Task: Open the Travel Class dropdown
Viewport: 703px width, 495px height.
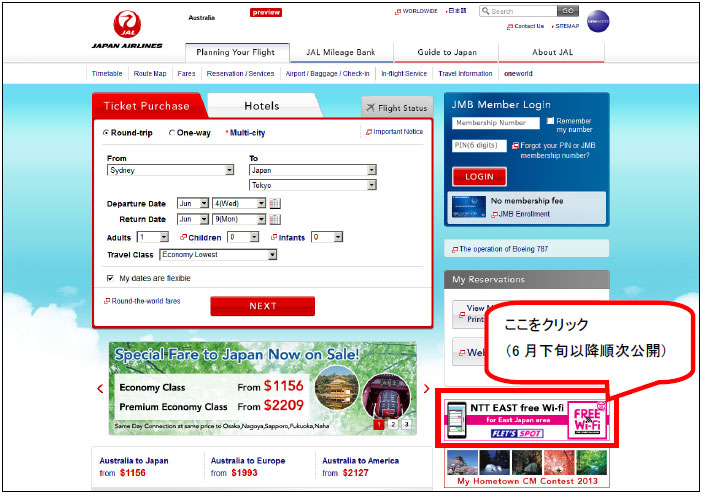Action: [218, 255]
